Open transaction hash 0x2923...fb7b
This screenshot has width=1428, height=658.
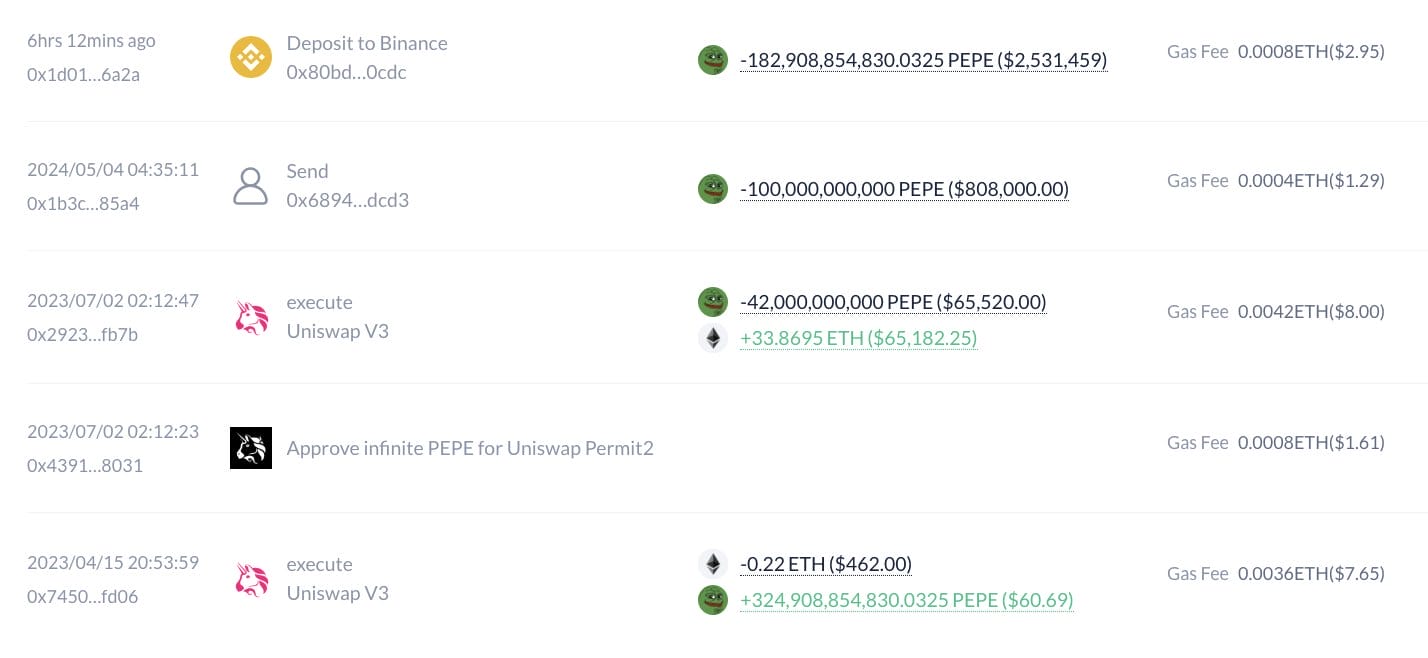[x=83, y=334]
